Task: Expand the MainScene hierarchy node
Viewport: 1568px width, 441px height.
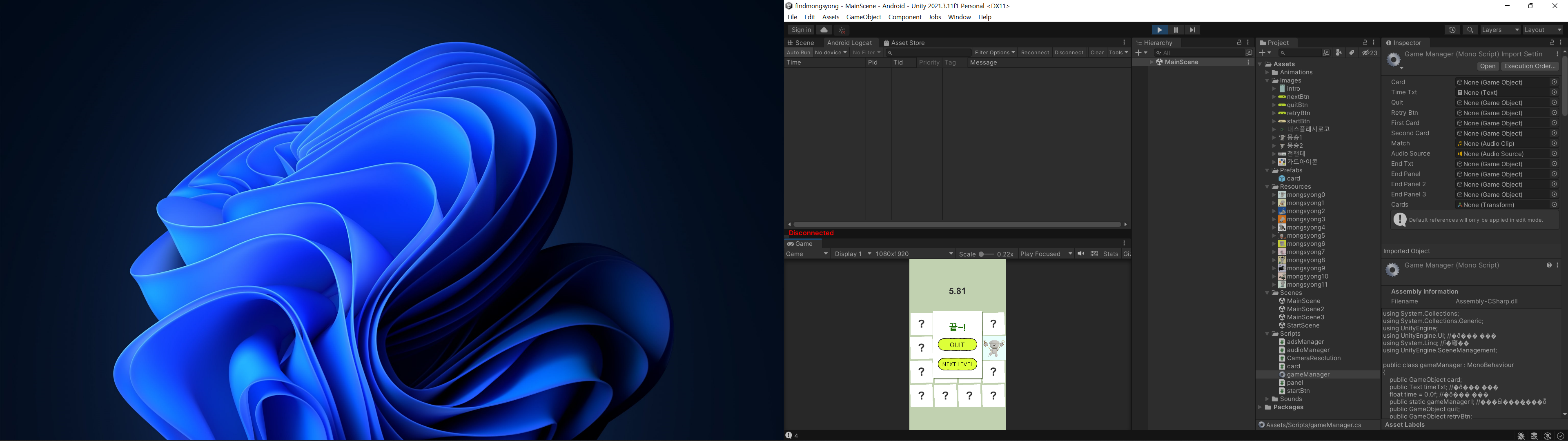Action: coord(1151,62)
